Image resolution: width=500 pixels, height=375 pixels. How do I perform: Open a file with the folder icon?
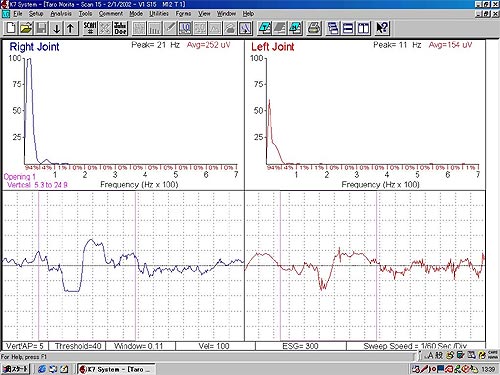coord(26,28)
